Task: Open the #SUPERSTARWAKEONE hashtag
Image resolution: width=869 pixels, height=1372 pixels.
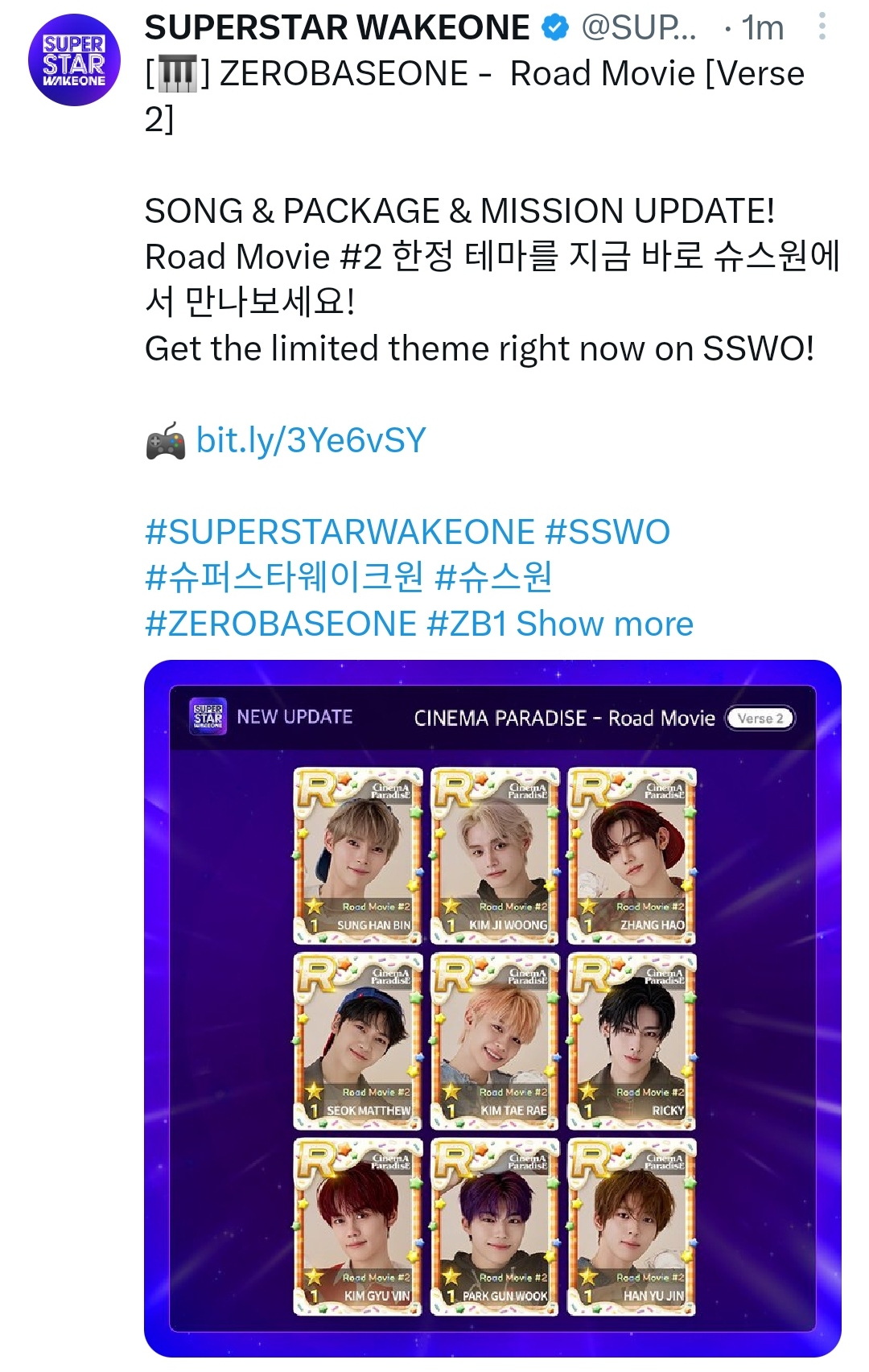Action: pos(340,532)
